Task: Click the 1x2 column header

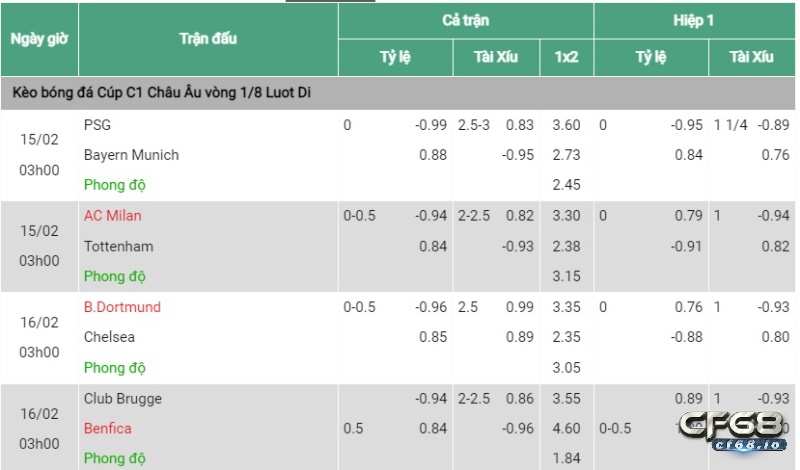Action: 566,57
